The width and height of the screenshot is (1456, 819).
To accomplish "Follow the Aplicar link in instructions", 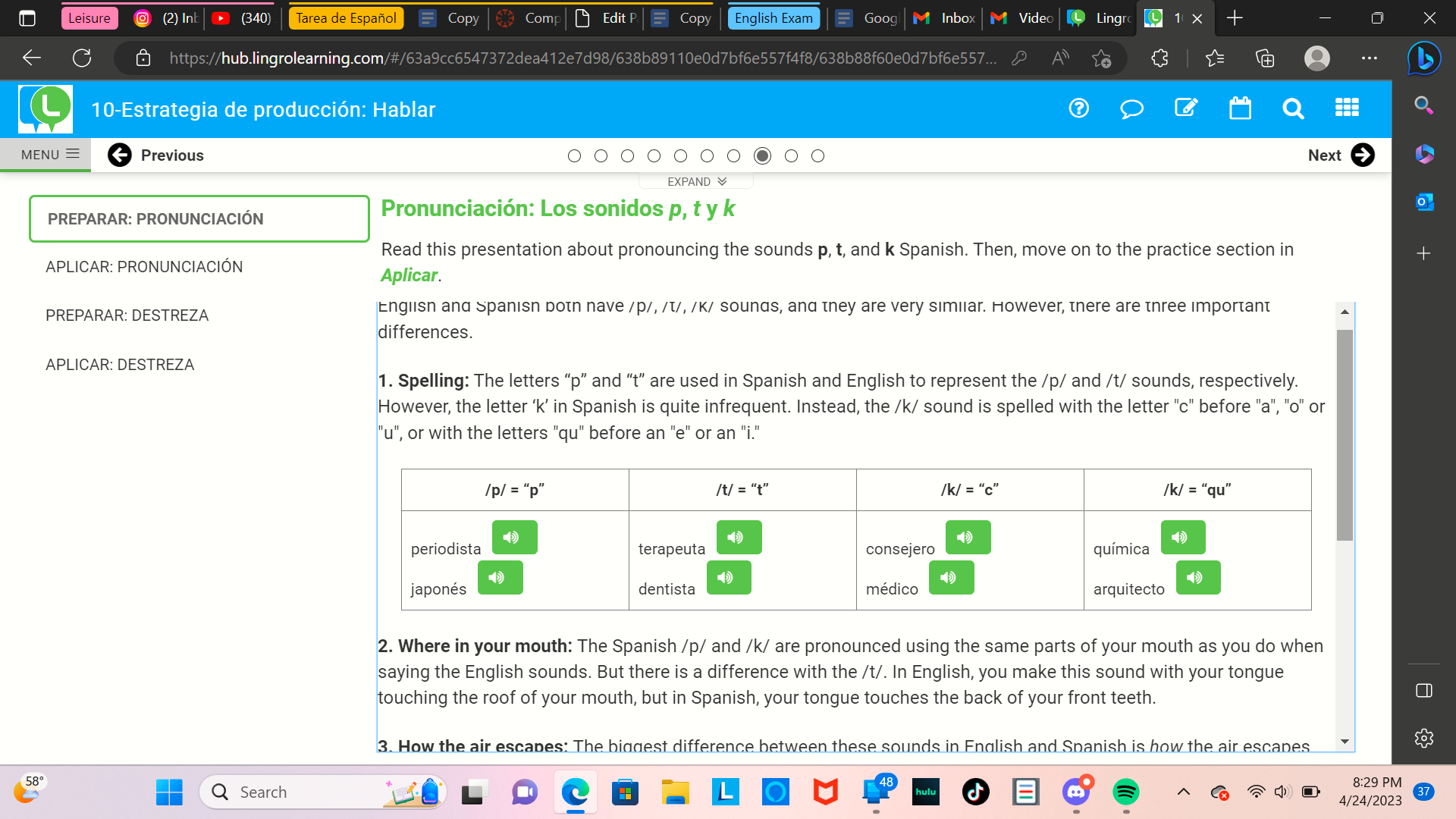I will tap(409, 275).
